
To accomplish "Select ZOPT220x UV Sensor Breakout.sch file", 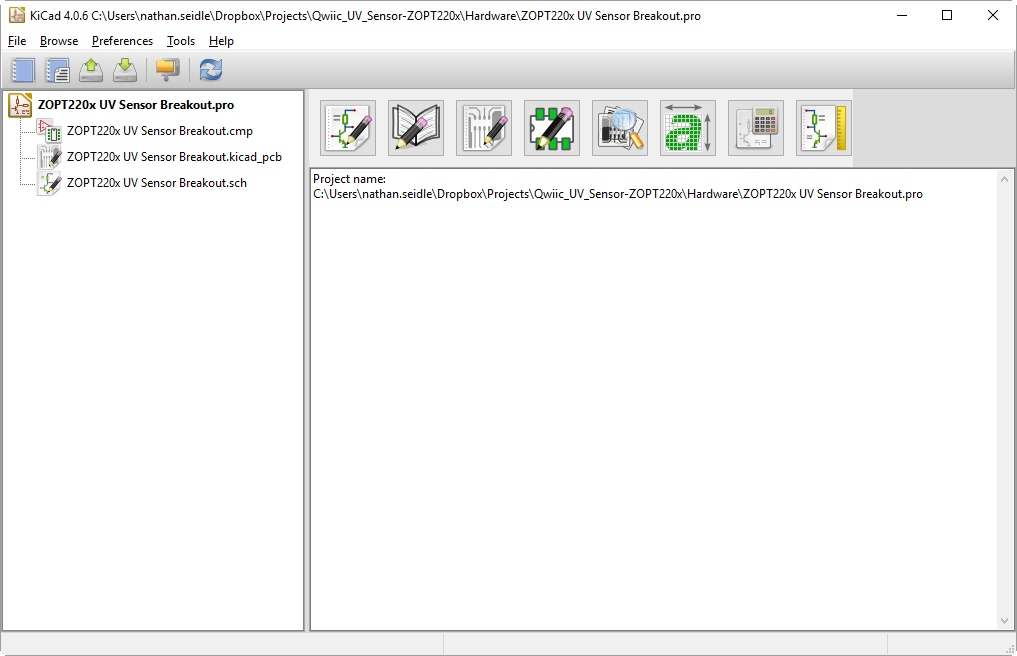I will pos(157,183).
